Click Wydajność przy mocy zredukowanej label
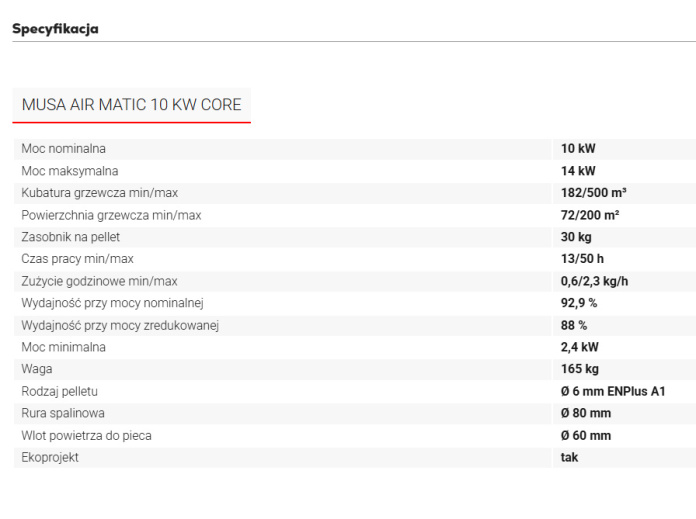696x519 pixels. point(120,325)
